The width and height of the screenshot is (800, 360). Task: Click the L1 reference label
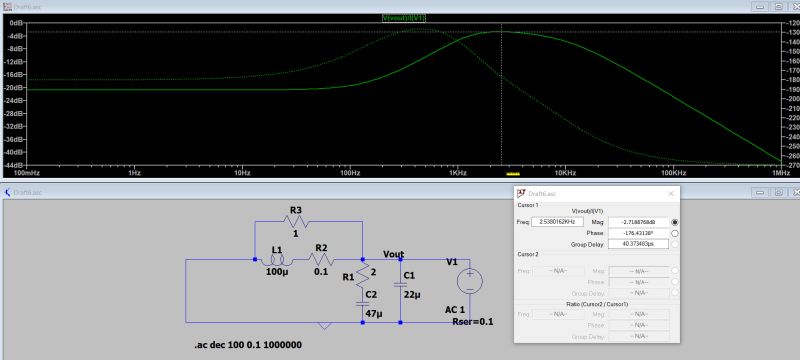click(x=277, y=250)
